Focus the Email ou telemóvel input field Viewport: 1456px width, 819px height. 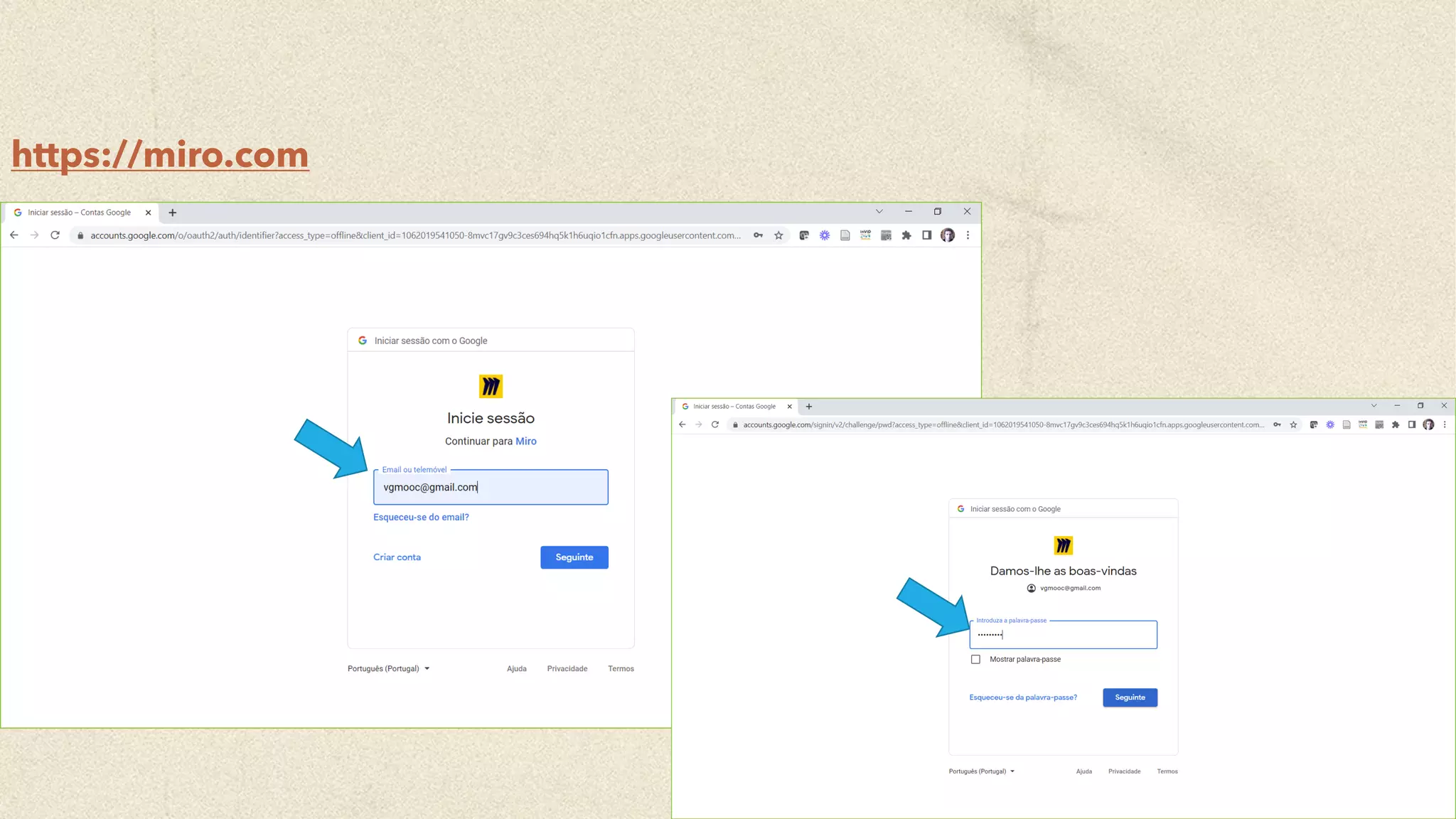[x=491, y=487]
